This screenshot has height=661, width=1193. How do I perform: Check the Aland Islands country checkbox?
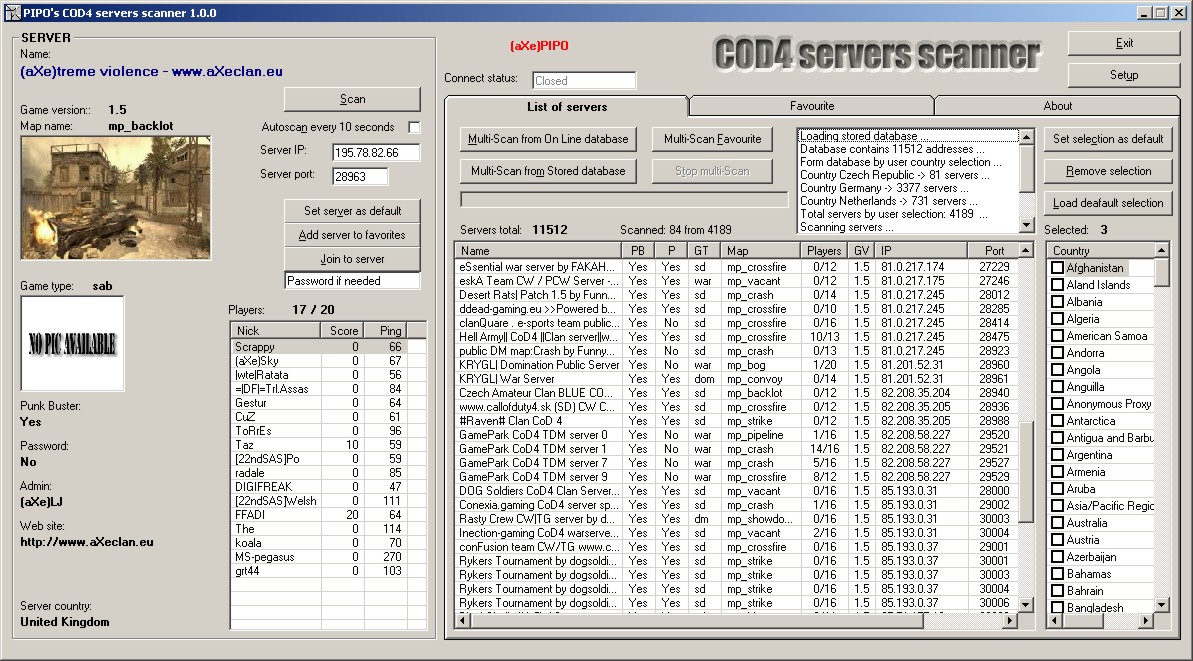[1057, 284]
